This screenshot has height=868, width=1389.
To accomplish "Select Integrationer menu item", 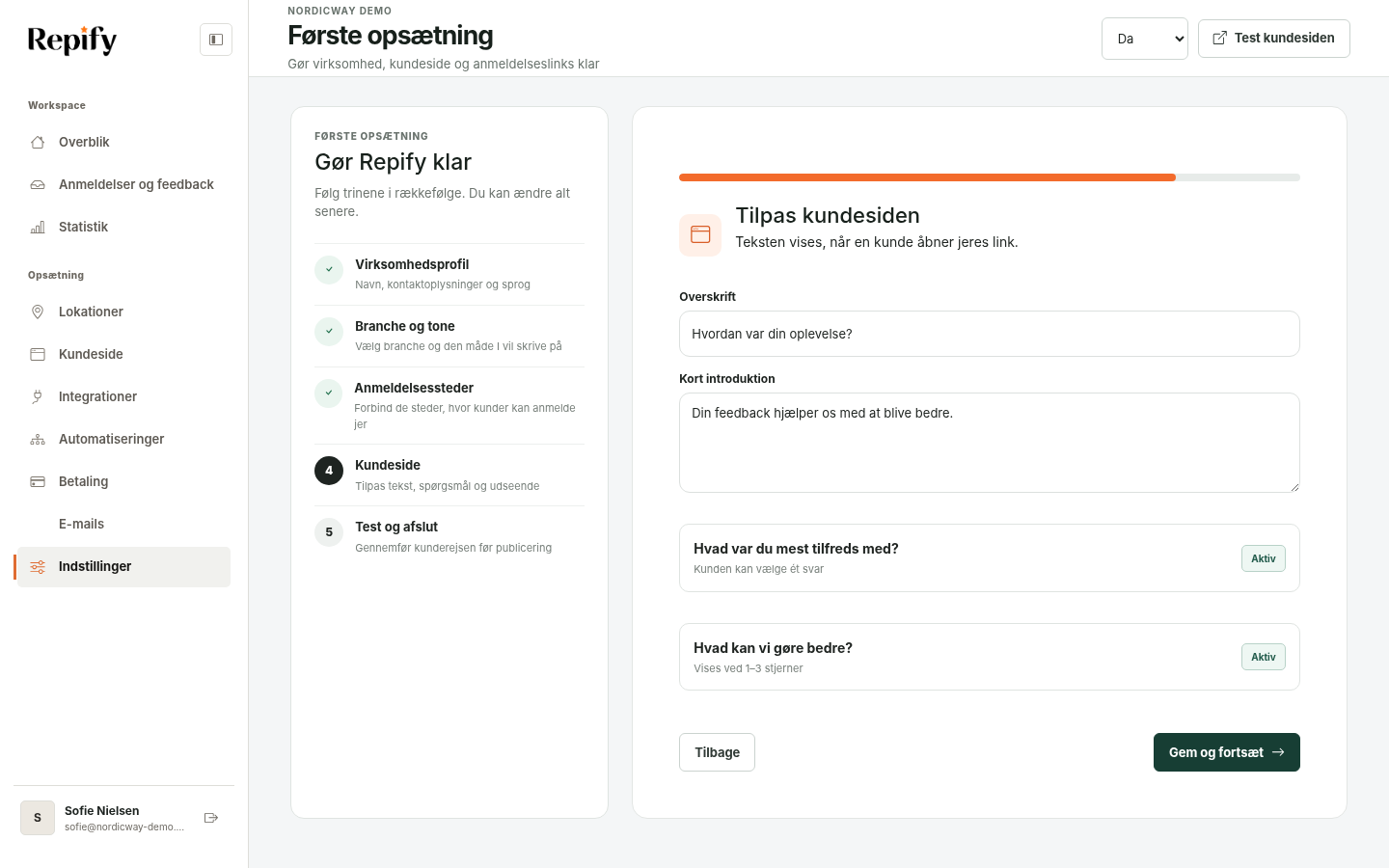I will tap(123, 396).
